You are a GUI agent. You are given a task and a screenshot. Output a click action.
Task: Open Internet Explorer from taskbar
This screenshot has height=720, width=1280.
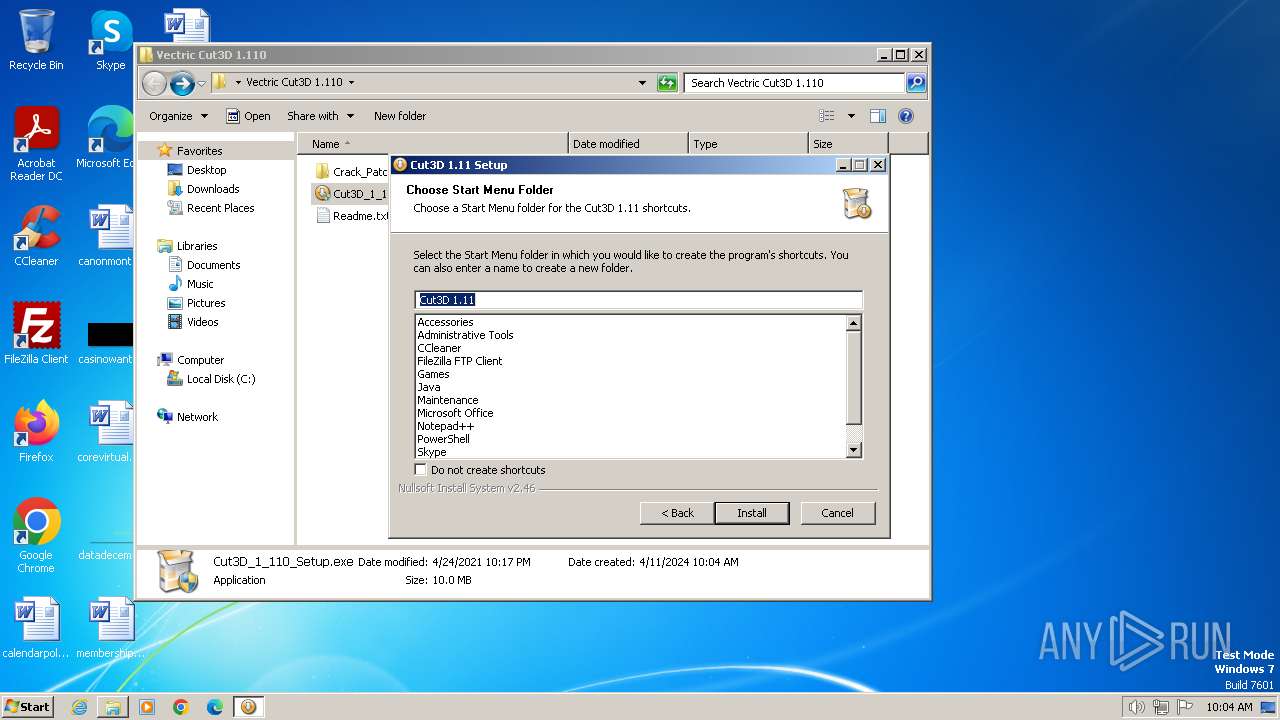point(79,707)
